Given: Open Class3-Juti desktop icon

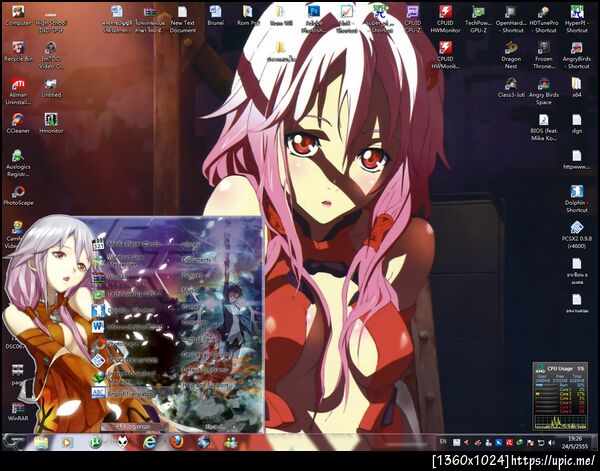Looking at the screenshot, I should (x=511, y=88).
